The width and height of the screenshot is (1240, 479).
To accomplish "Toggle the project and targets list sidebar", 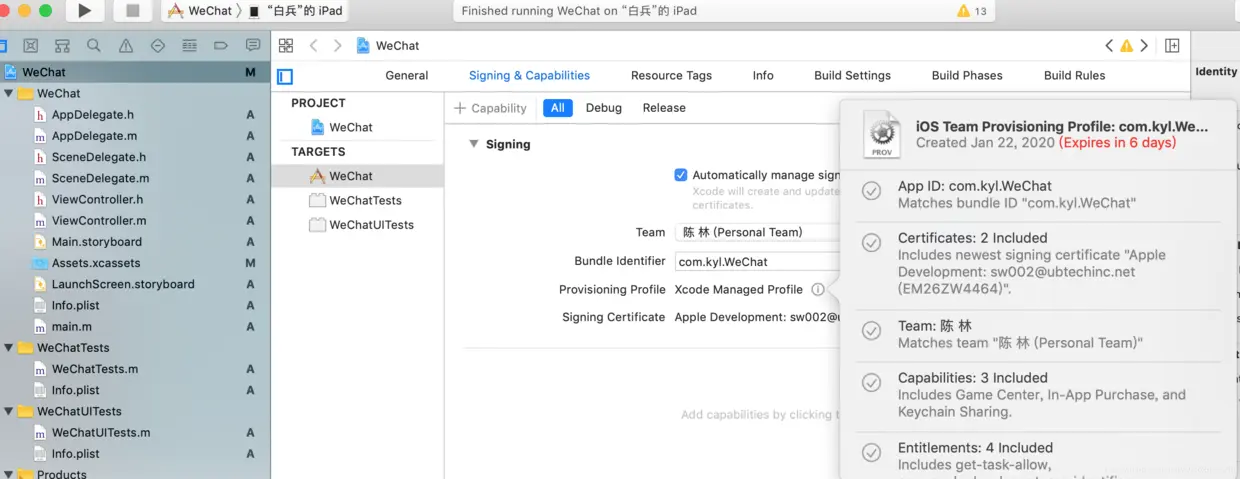I will pos(285,76).
